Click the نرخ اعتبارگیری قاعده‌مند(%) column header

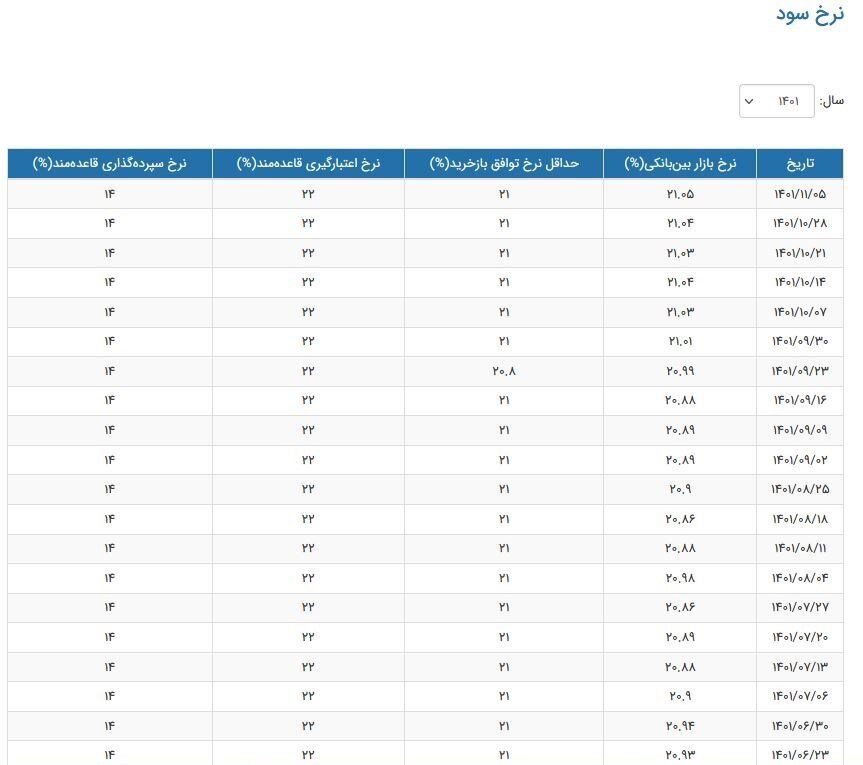click(308, 163)
